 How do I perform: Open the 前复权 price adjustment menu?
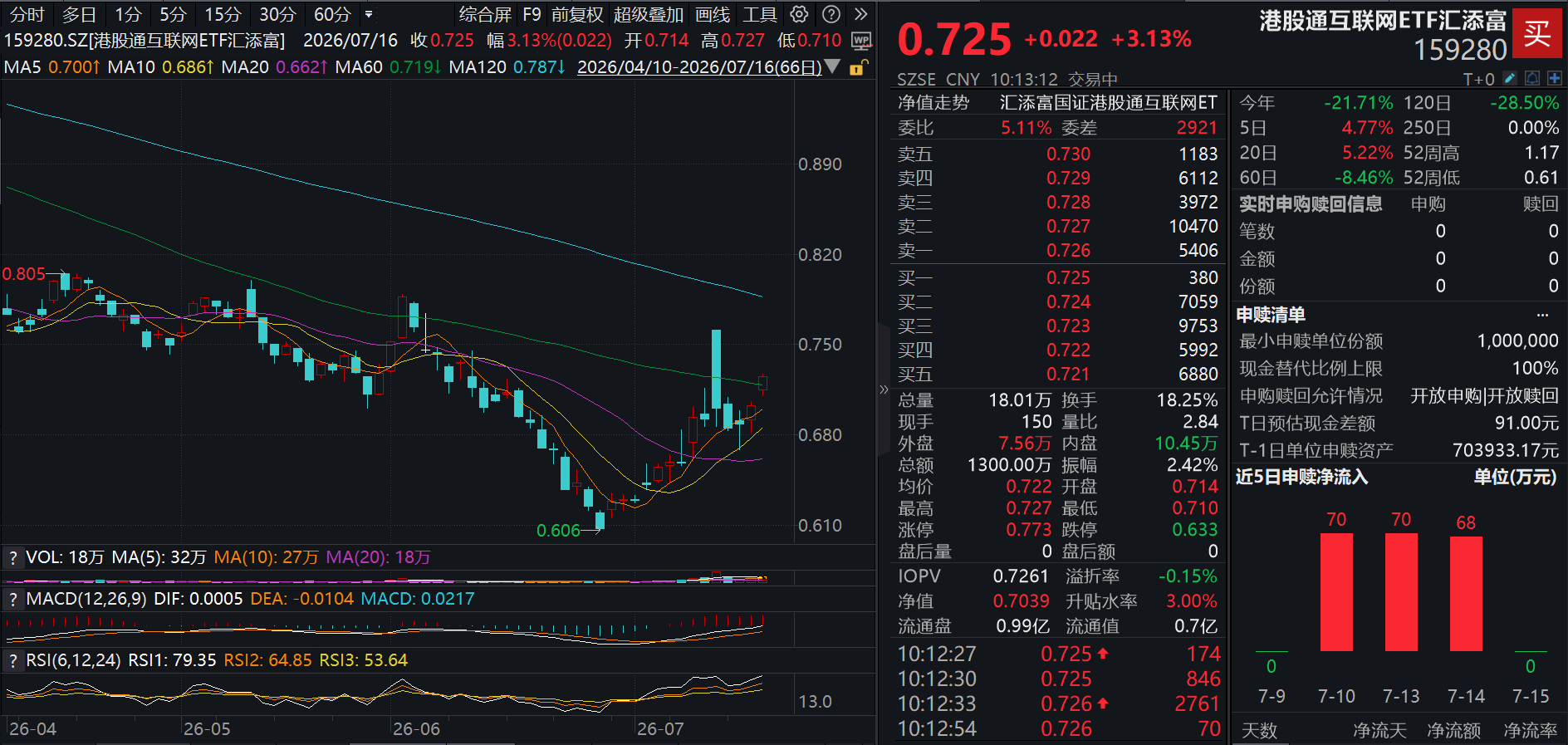coord(577,14)
